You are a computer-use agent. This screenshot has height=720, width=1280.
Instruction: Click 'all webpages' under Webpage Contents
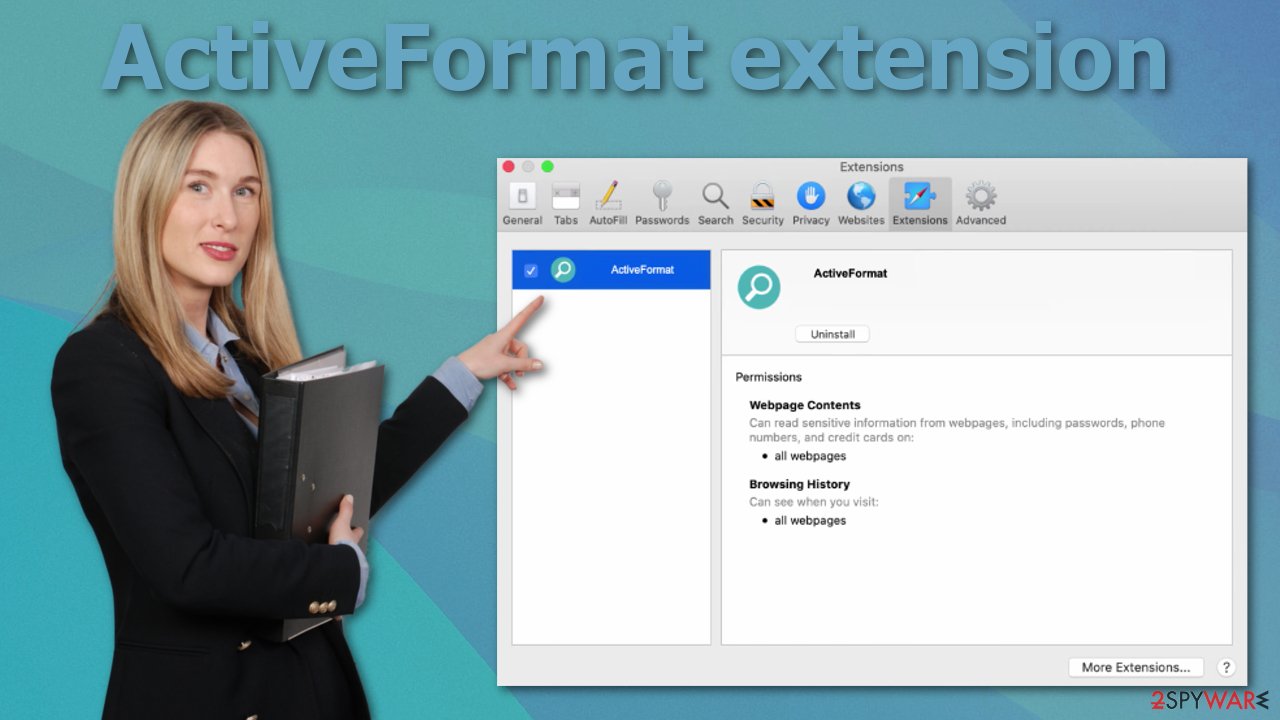pos(810,456)
